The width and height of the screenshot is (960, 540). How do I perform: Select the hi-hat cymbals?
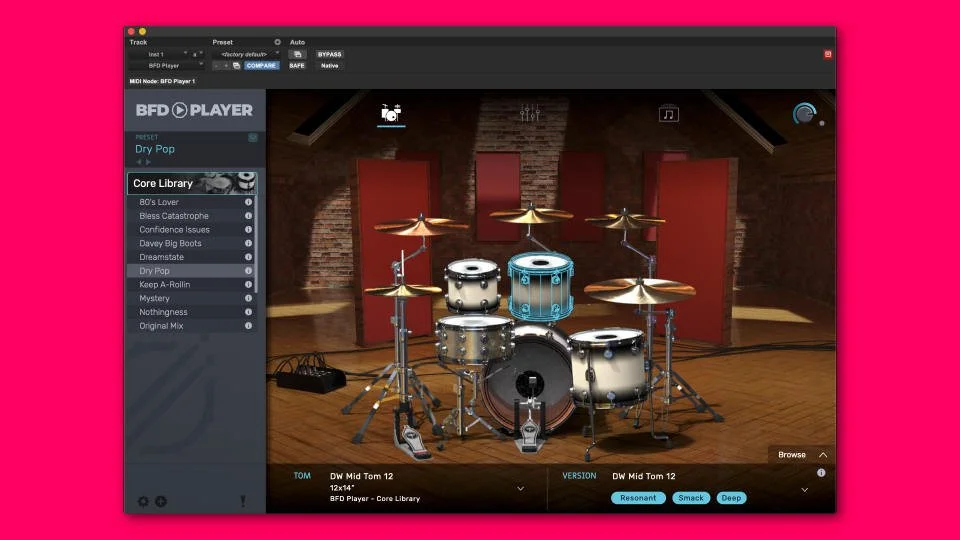tap(403, 290)
